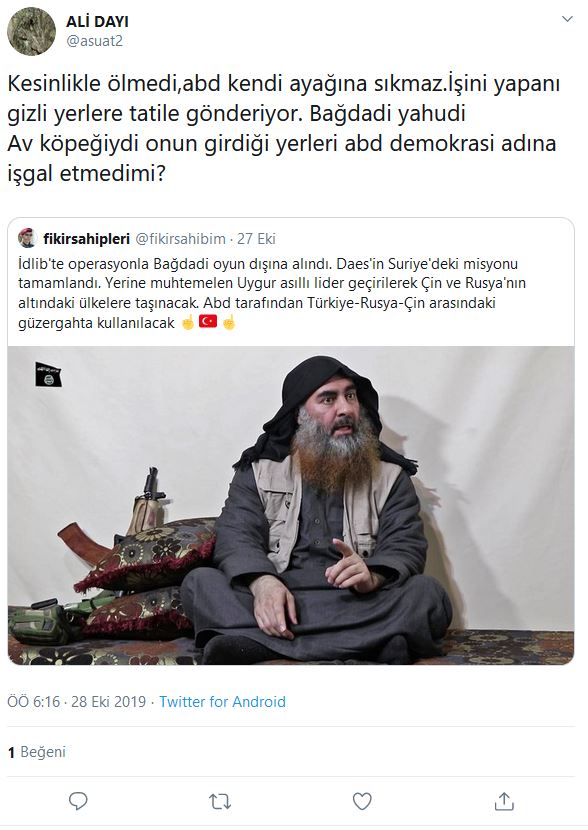The height and width of the screenshot is (830, 588).
Task: Open the ÖÖ 6:16 28 Eki 2019 timestamp
Action: tap(76, 701)
